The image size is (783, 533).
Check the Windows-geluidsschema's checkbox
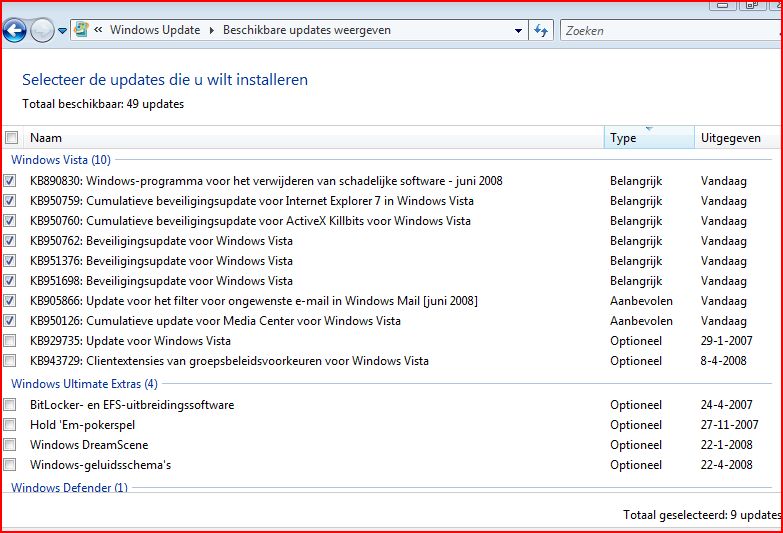[x=10, y=464]
